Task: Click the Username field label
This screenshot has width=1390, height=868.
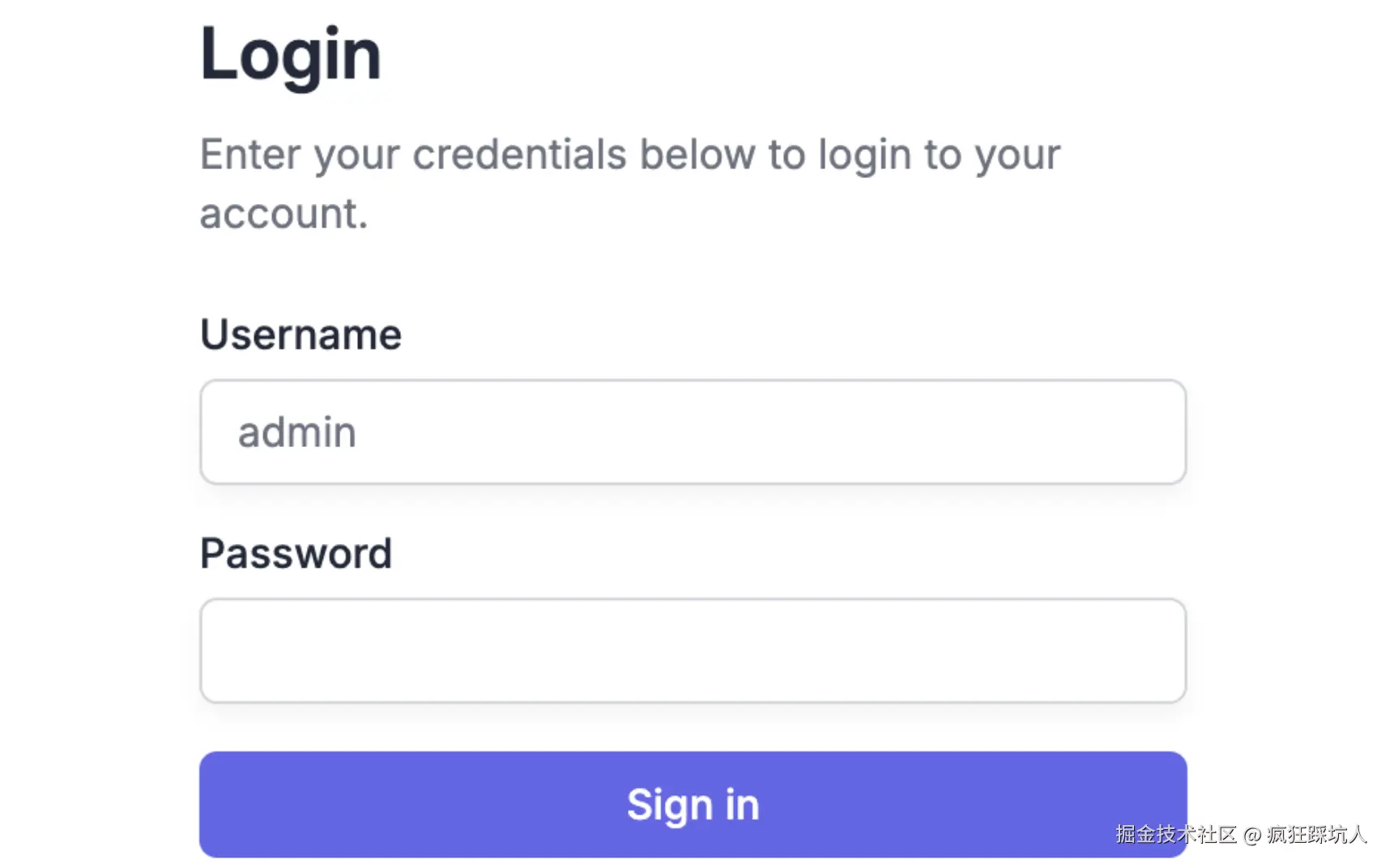Action: (301, 334)
